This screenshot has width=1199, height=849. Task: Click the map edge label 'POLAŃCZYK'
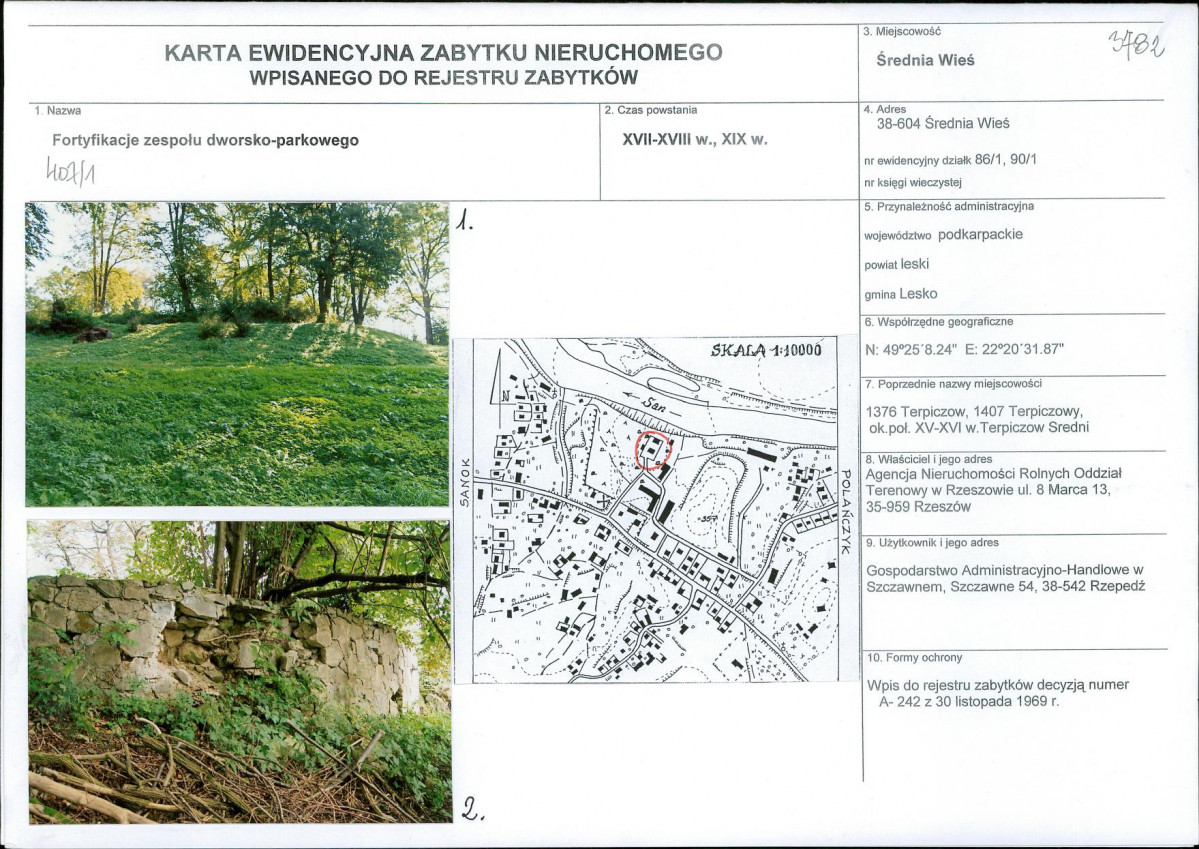[x=846, y=512]
